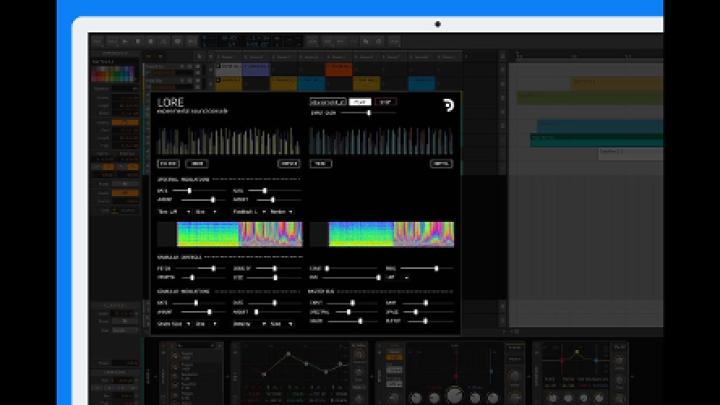Viewport: 720px width, 405px height.
Task: Click the Stop button in LORE header
Action: click(386, 102)
